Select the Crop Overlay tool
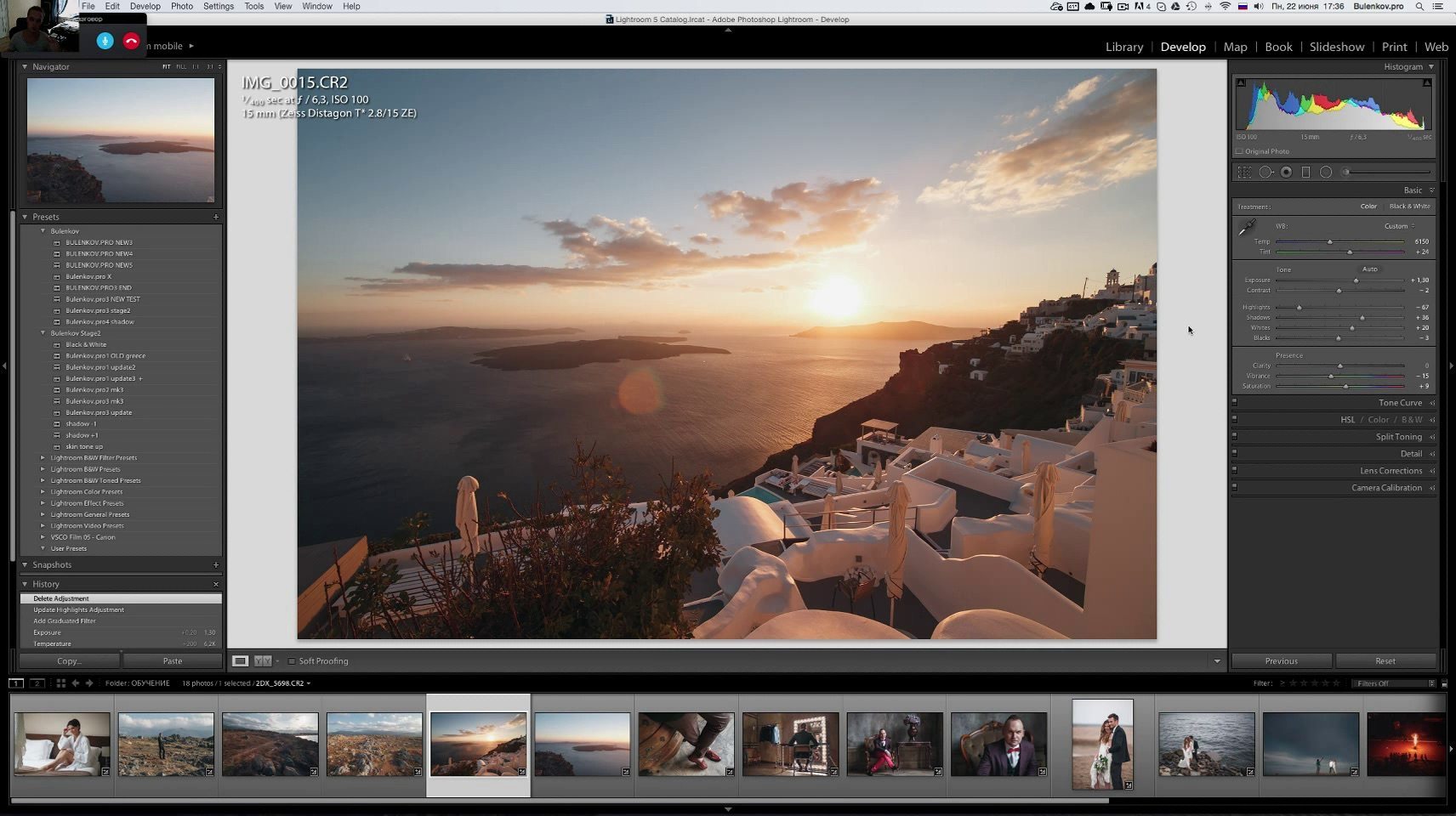 pos(1244,173)
